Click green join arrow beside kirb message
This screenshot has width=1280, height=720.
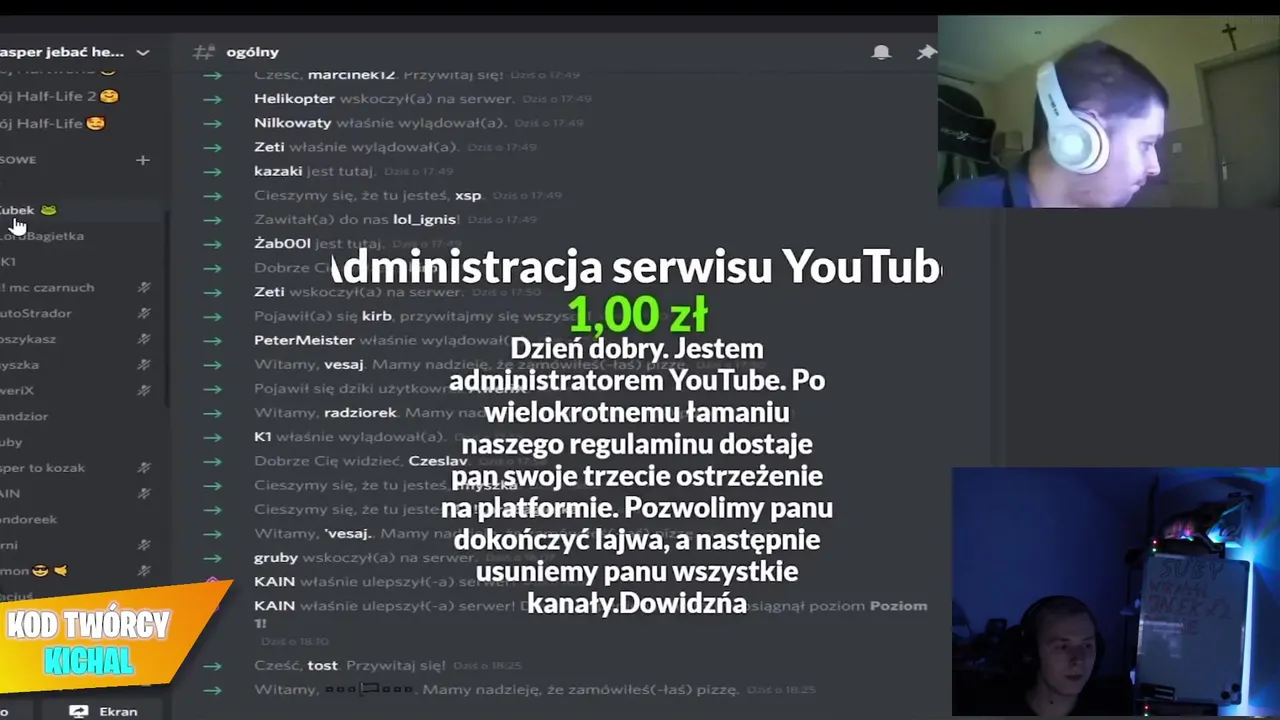211,316
